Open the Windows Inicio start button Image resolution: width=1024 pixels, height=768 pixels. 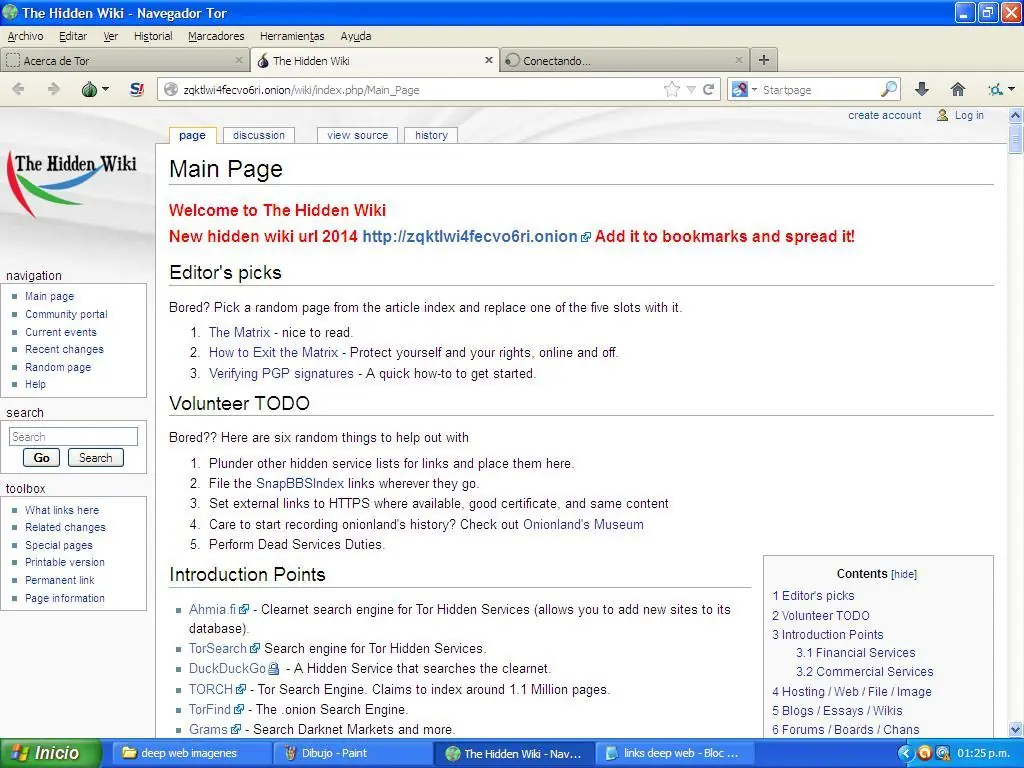click(51, 753)
